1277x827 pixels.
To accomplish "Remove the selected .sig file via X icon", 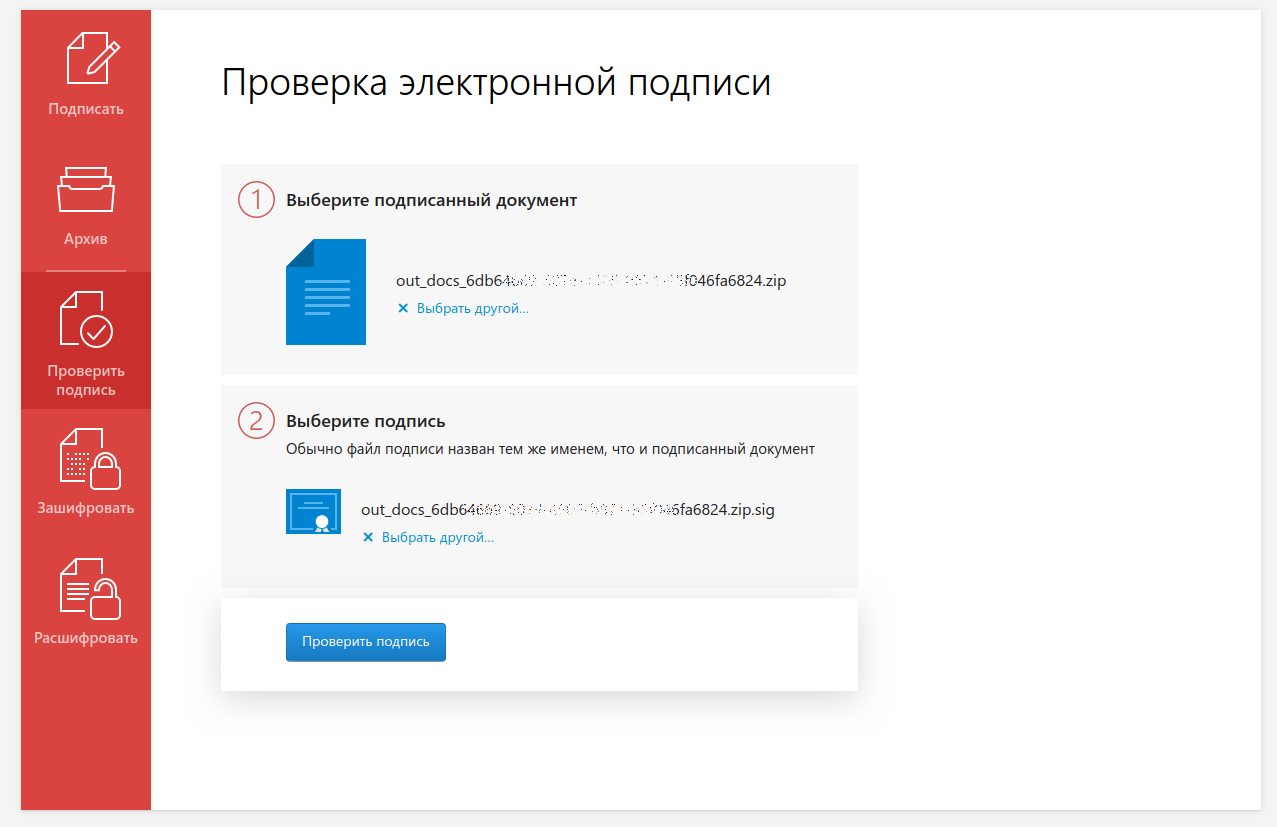I will coord(368,538).
